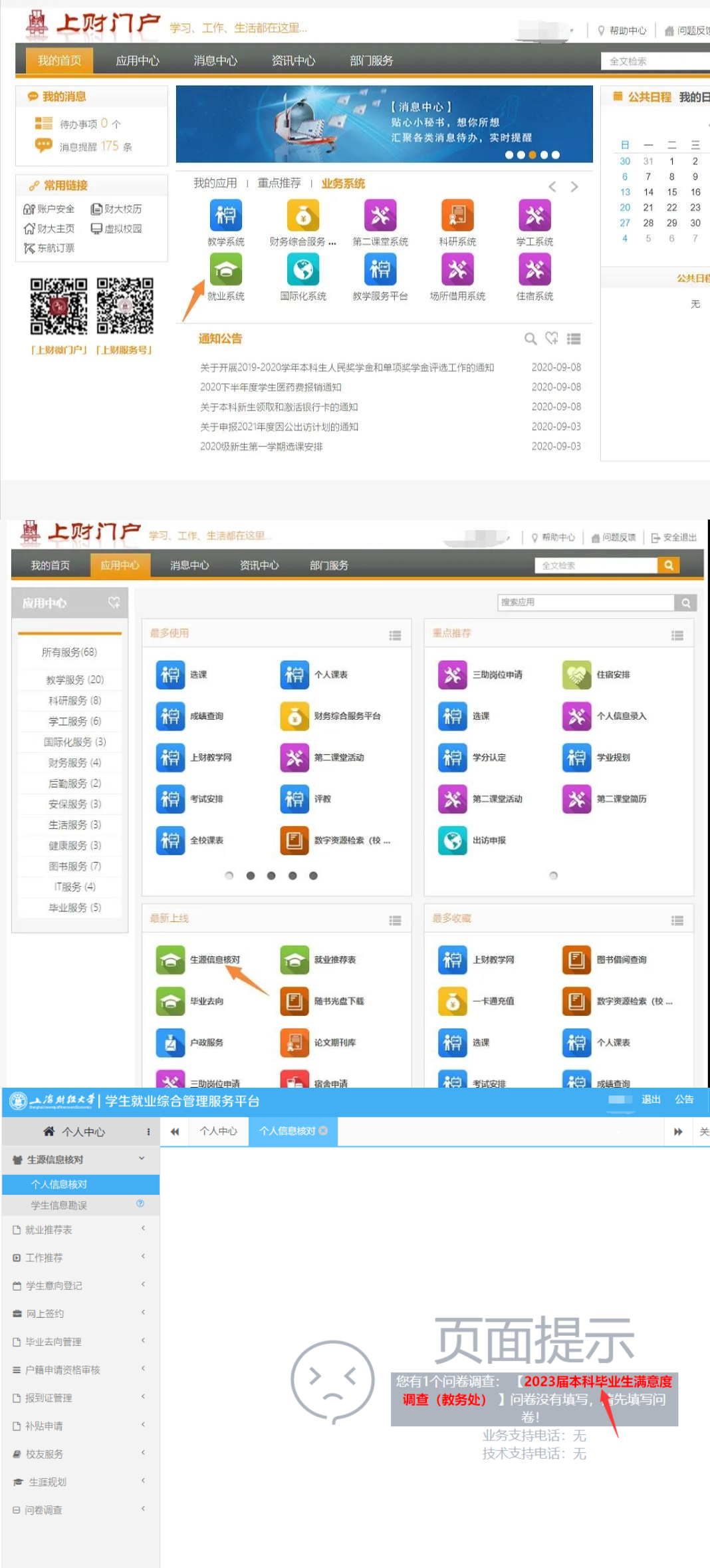Click the search icon beside 通知公告

coord(531,339)
